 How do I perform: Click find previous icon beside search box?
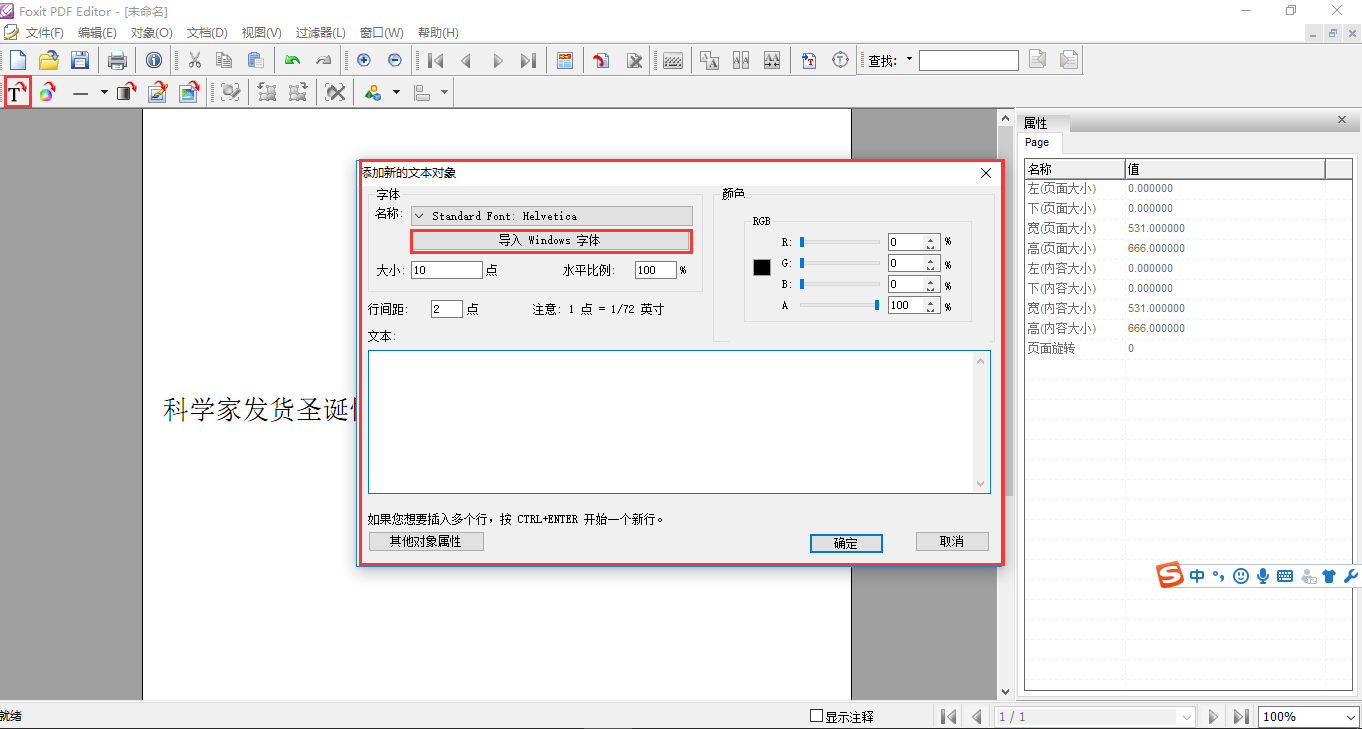1038,60
